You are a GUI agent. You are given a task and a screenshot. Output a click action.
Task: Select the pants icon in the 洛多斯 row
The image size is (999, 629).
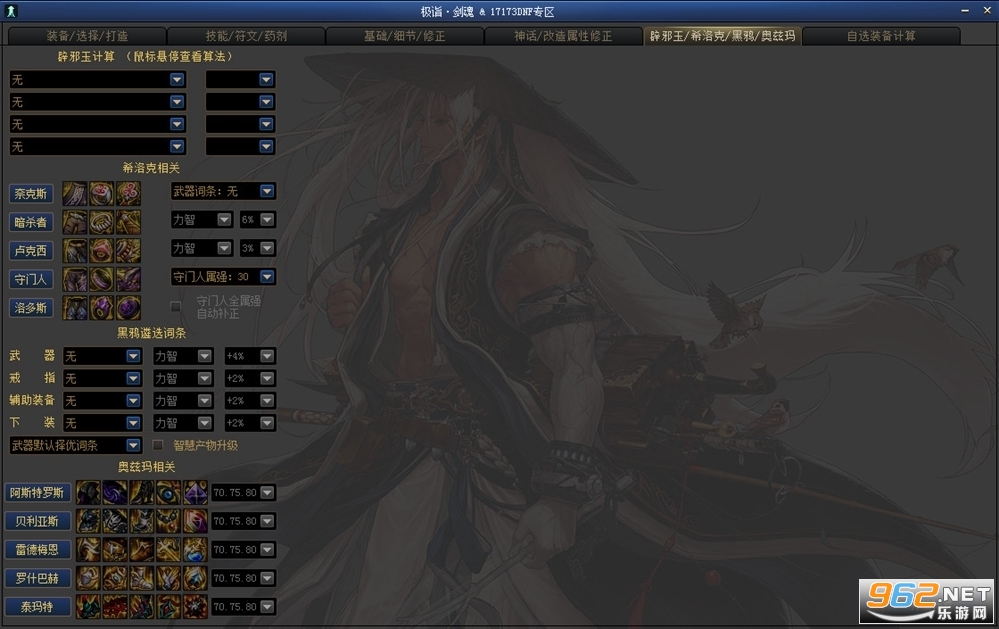pyautogui.click(x=75, y=308)
